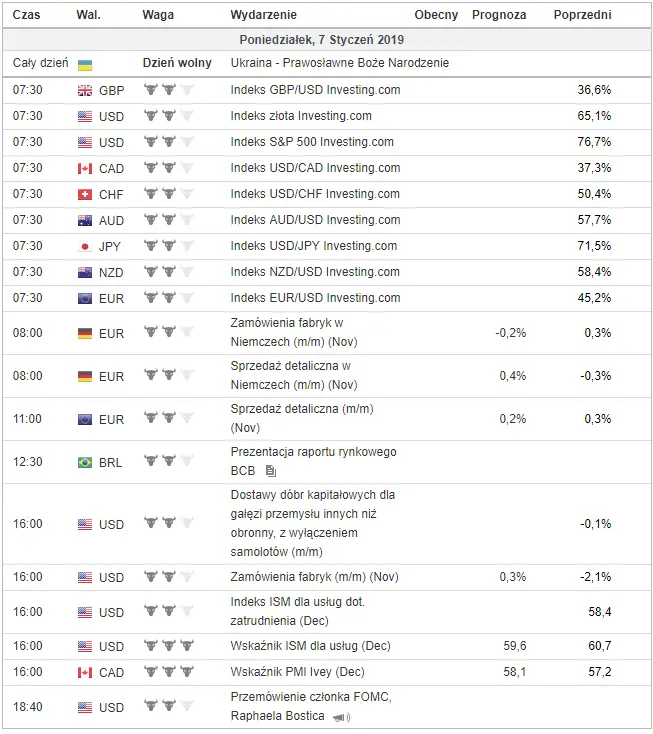
Task: Click speech megaphone icon after Raphaela Bostica
Action: pos(341,717)
